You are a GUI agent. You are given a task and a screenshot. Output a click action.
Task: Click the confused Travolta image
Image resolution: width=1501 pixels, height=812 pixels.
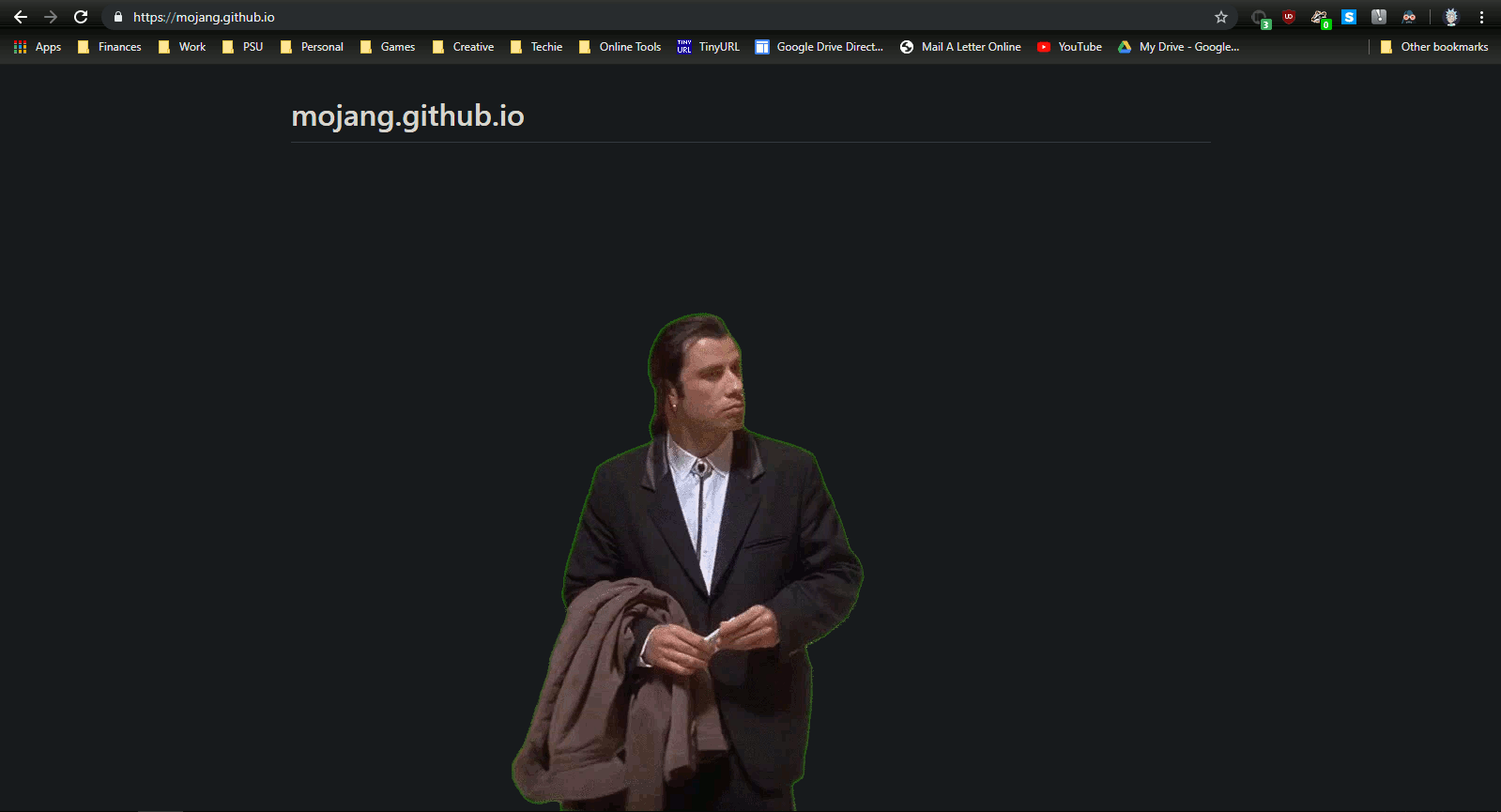[x=688, y=561]
